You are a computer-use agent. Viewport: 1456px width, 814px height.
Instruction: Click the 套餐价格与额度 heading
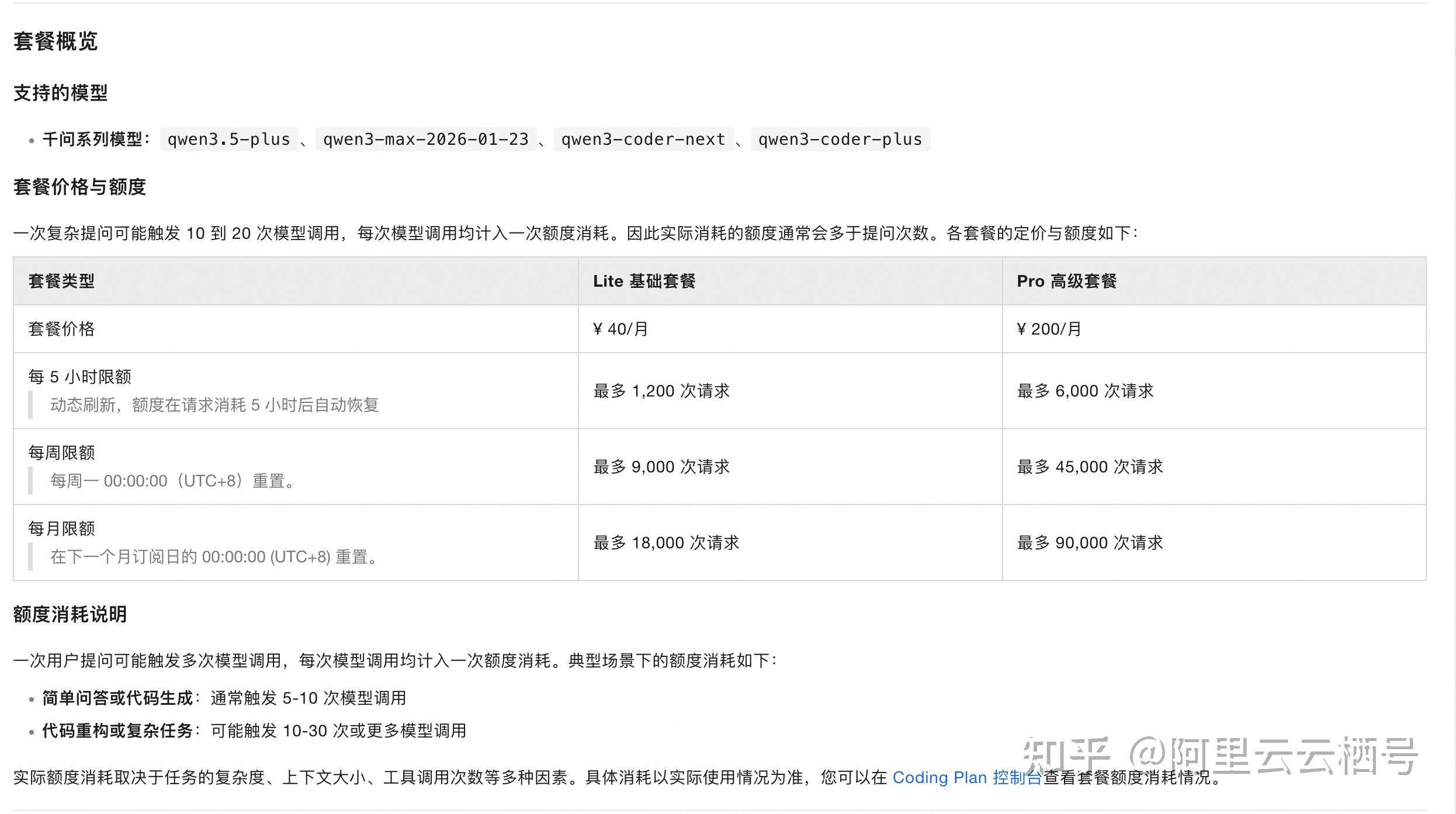[x=79, y=187]
